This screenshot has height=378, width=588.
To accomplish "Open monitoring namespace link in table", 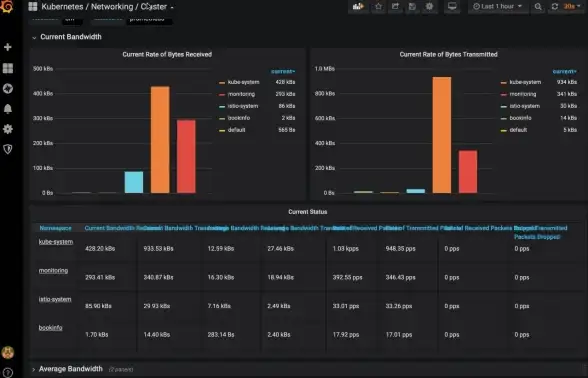I will (54, 270).
